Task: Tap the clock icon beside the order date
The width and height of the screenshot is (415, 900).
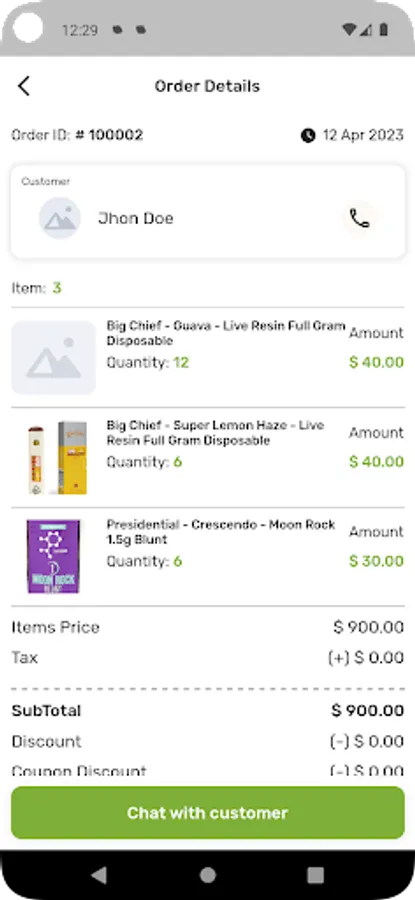Action: point(308,135)
